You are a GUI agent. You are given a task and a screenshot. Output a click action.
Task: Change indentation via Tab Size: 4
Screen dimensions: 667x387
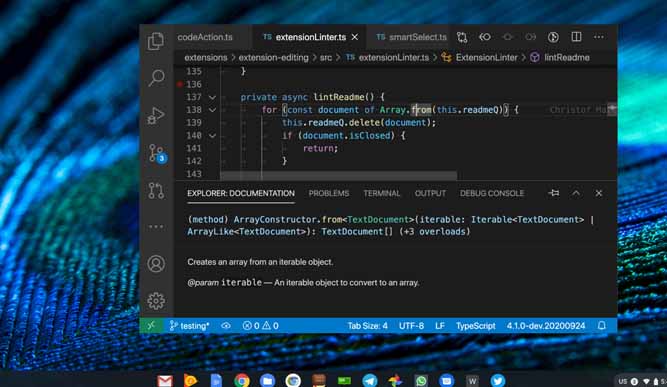click(x=367, y=326)
